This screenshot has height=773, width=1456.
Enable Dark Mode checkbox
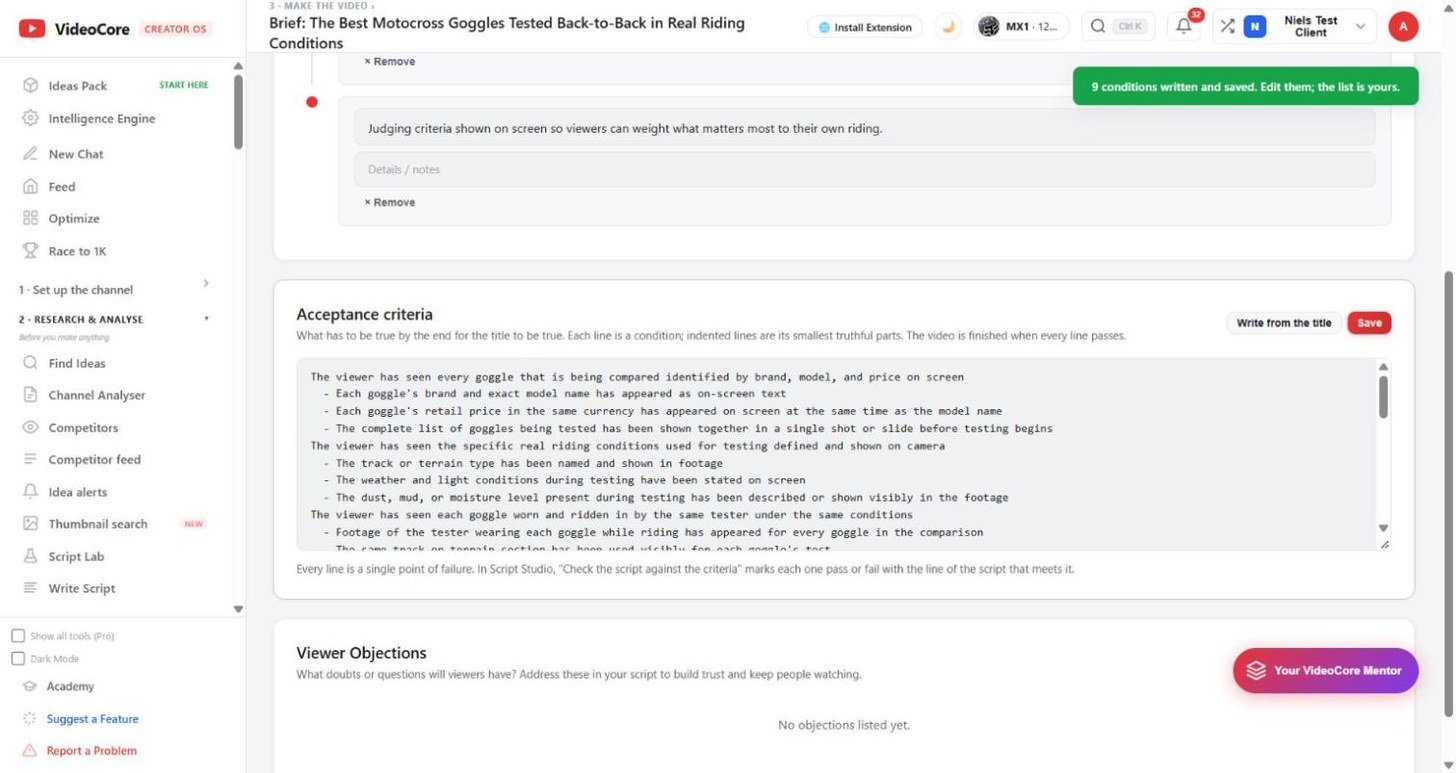tap(18, 659)
